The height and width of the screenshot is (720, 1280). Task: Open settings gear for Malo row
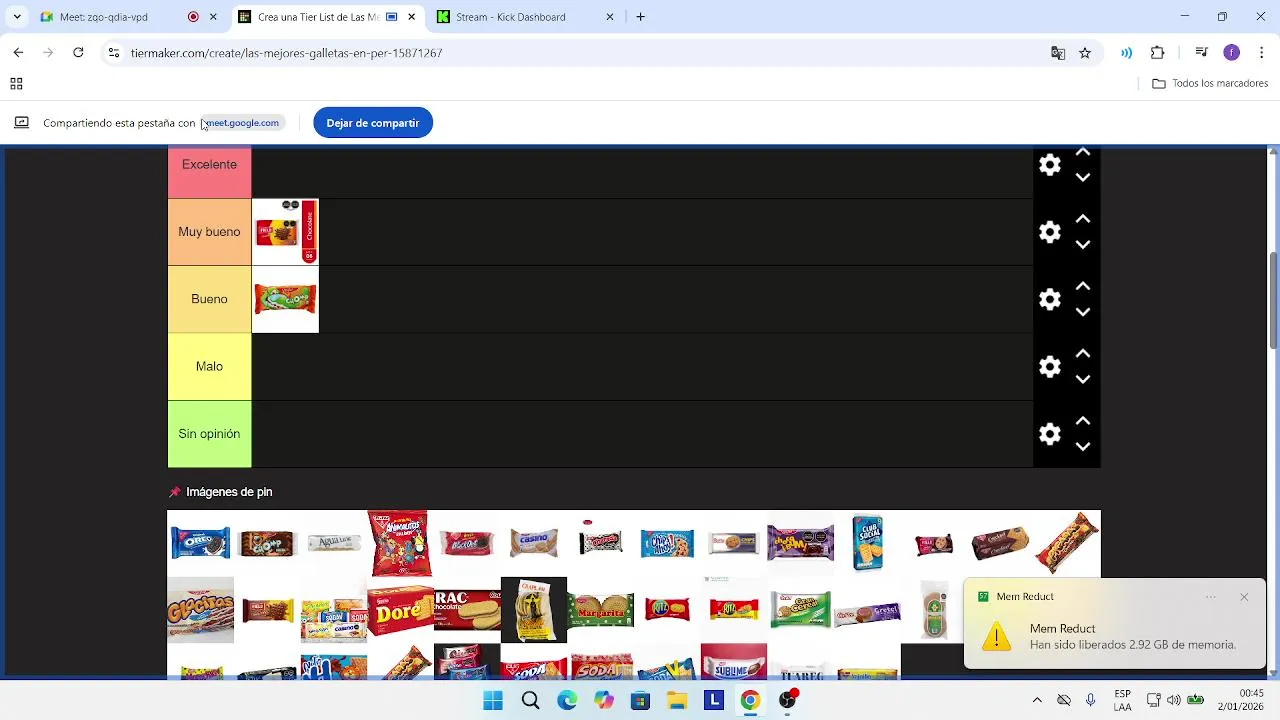(1049, 367)
